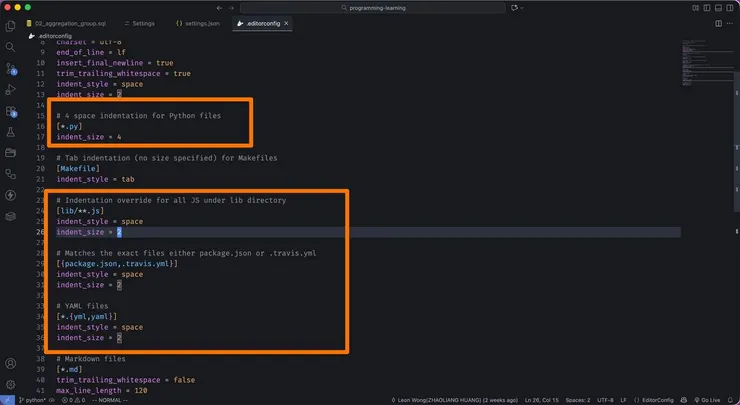This screenshot has height=405, width=740.
Task: Click the indent_size = 4 line
Action: [x=89, y=137]
